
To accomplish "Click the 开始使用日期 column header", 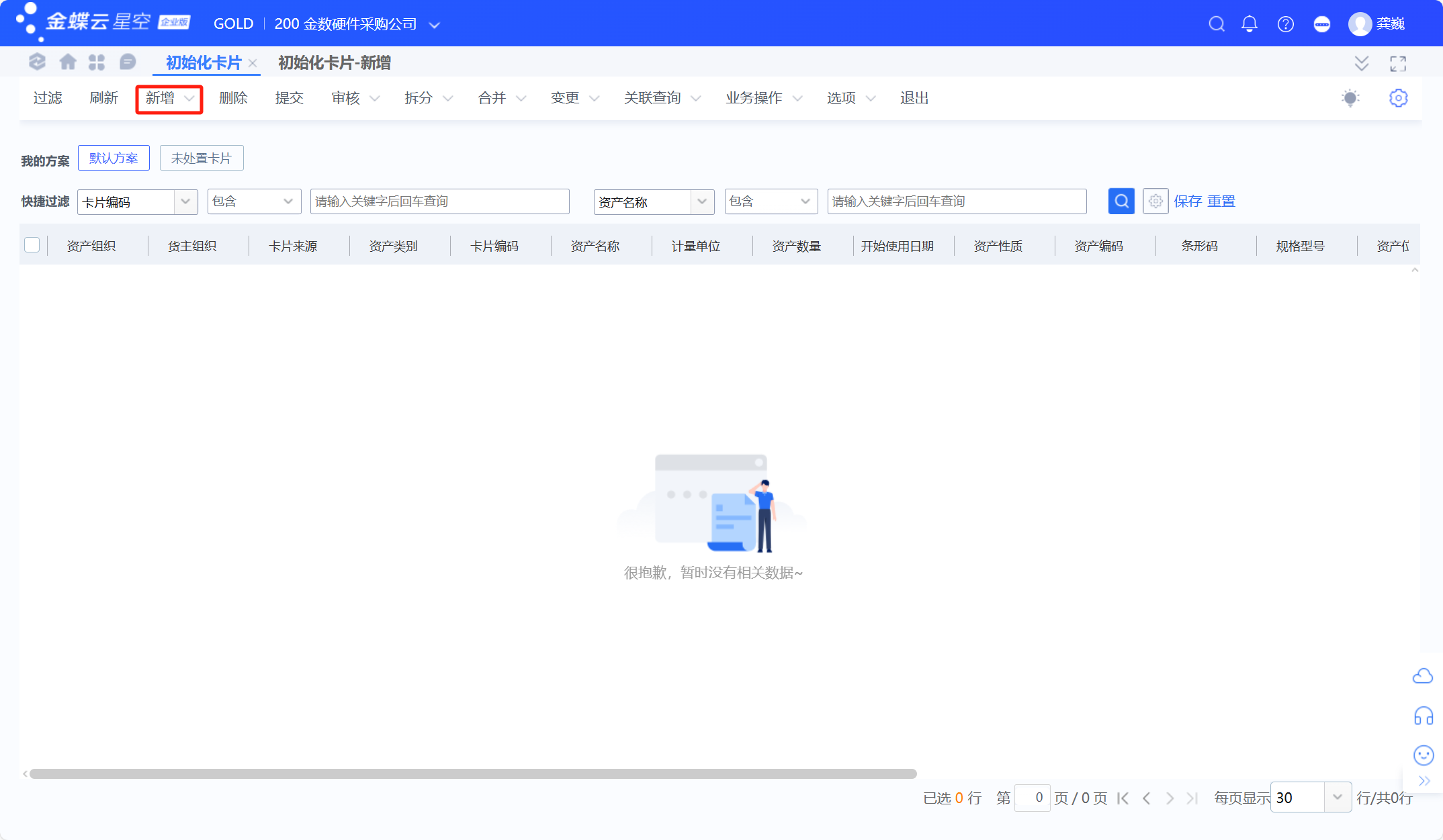I will (898, 246).
